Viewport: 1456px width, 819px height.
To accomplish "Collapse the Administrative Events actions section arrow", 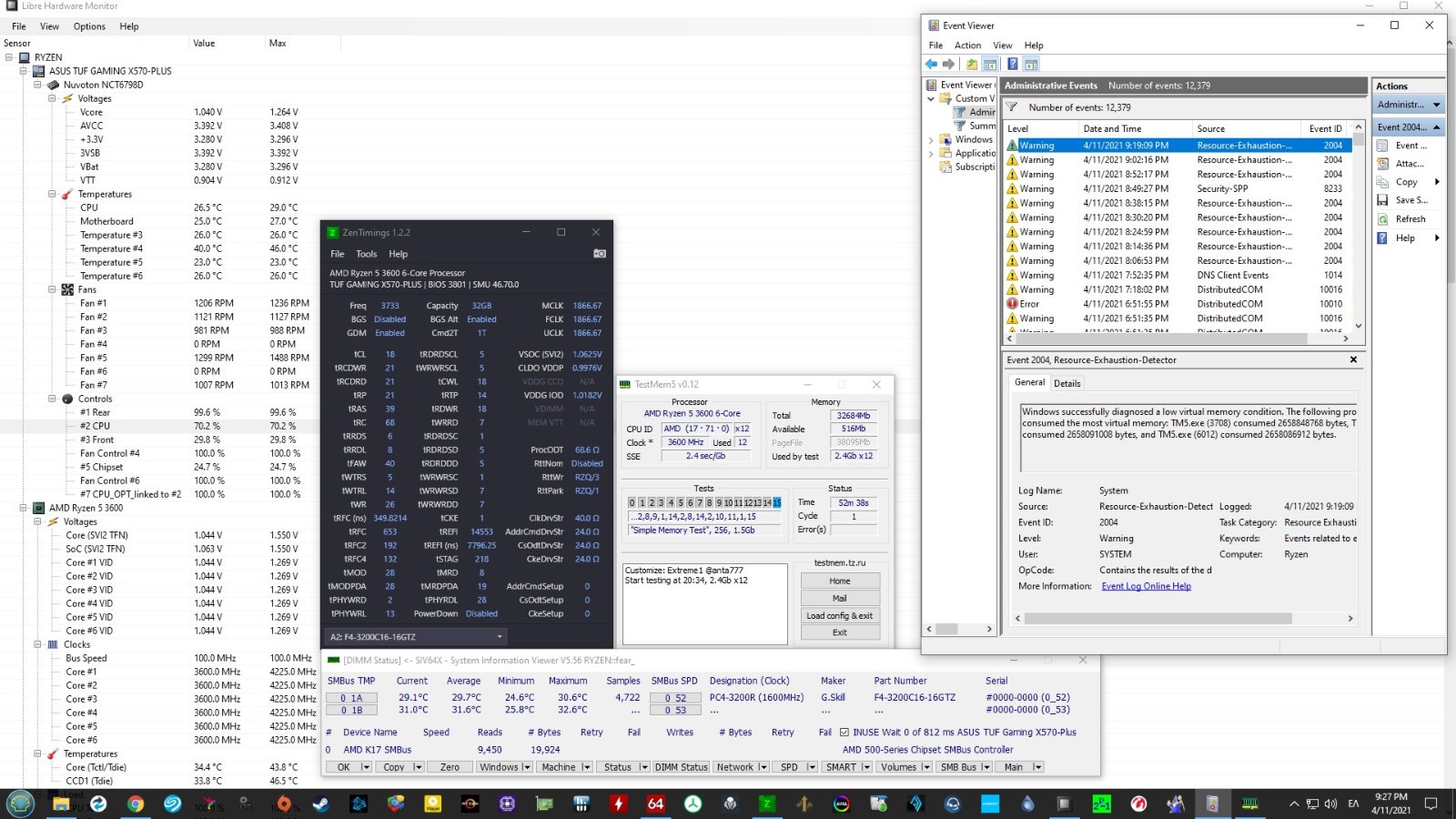I will pyautogui.click(x=1436, y=105).
